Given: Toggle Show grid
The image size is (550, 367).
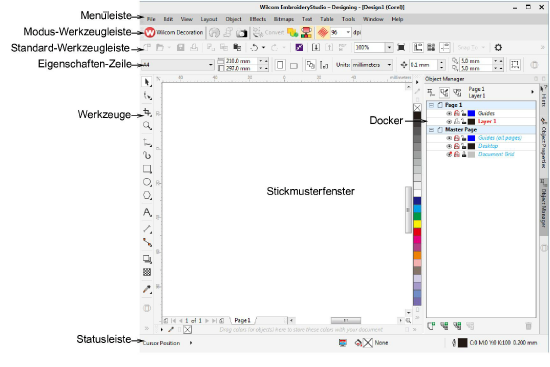Looking at the screenshot, I should click(x=431, y=47).
